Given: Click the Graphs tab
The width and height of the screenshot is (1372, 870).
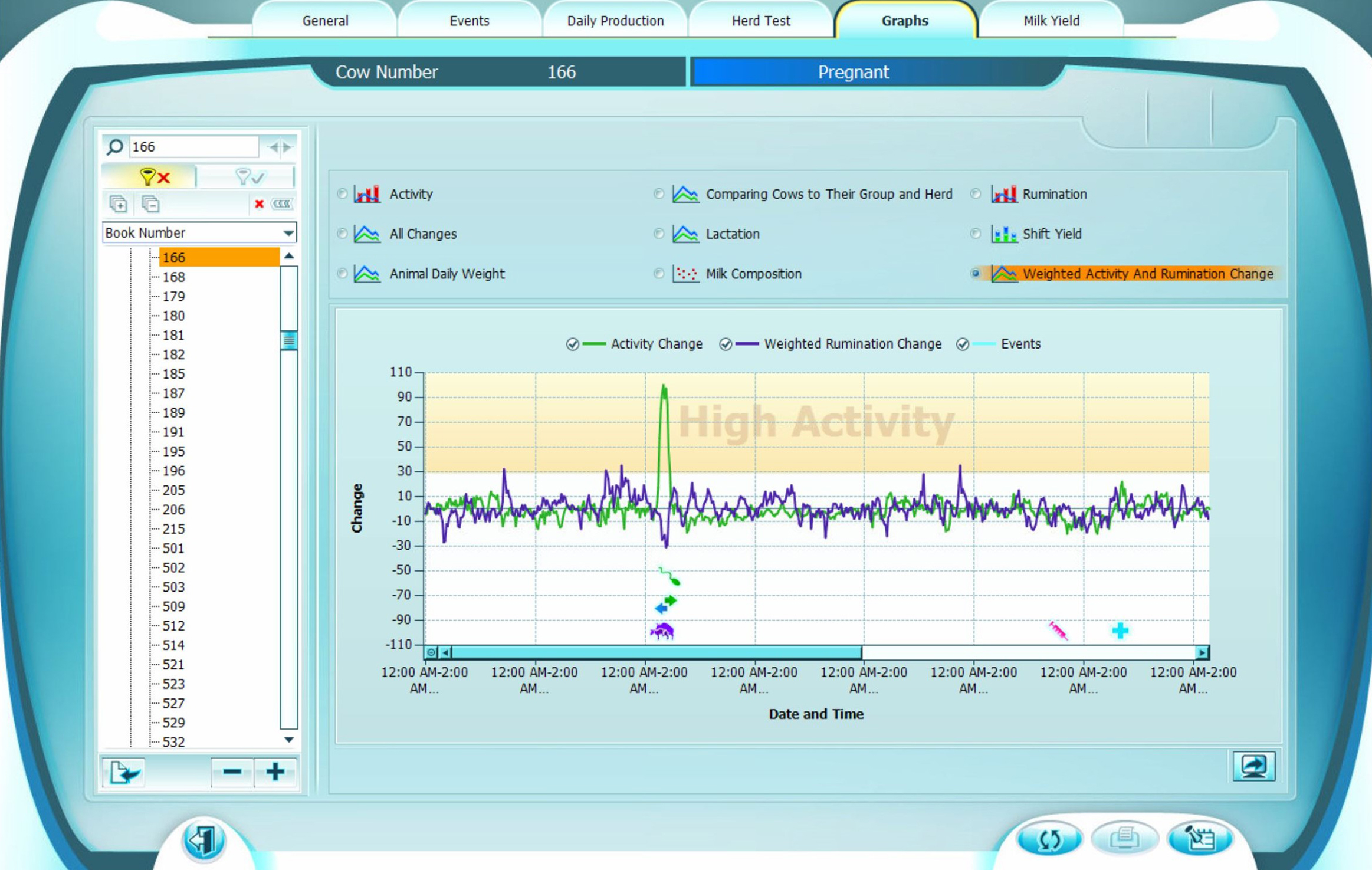Looking at the screenshot, I should pyautogui.click(x=905, y=21).
